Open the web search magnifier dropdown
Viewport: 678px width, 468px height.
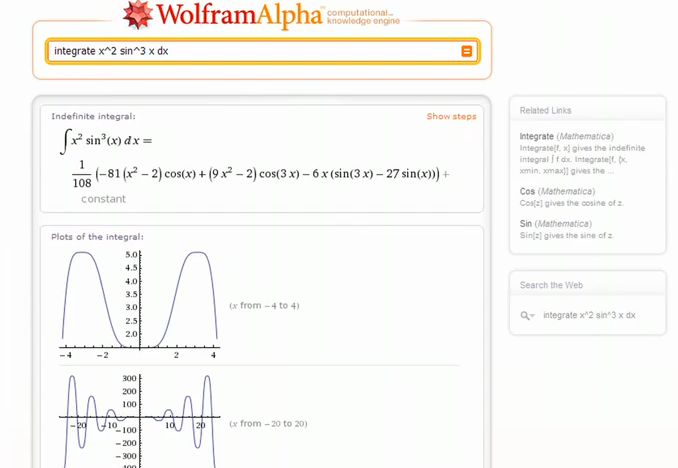coord(528,315)
